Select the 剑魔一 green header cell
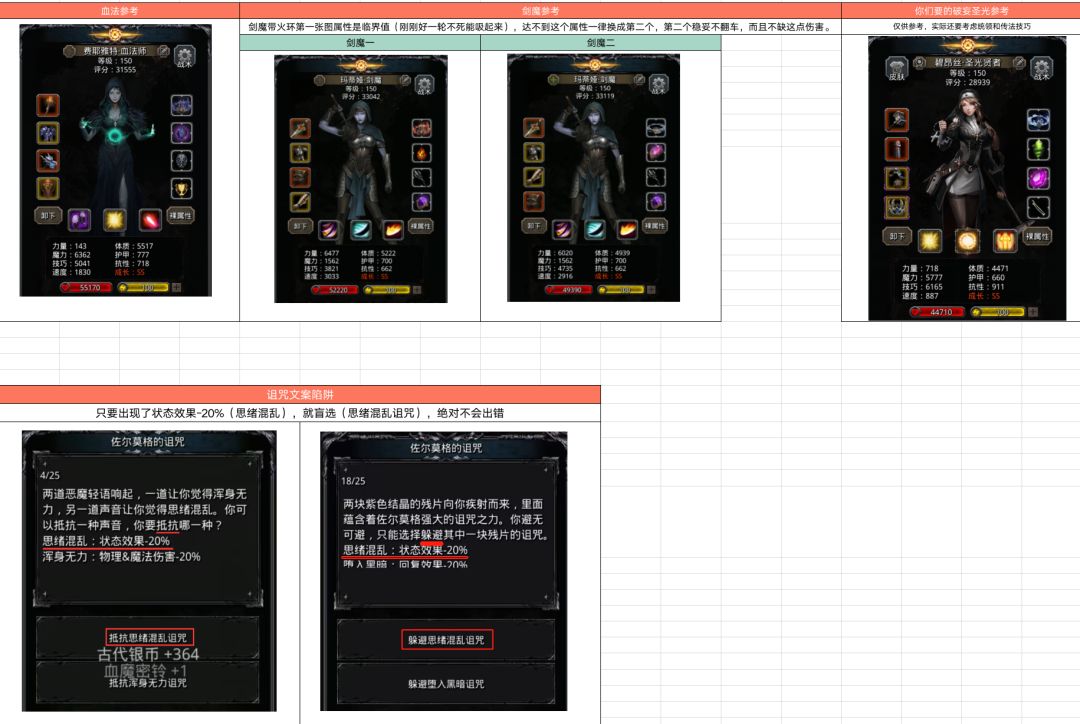The height and width of the screenshot is (724, 1080). pos(360,43)
